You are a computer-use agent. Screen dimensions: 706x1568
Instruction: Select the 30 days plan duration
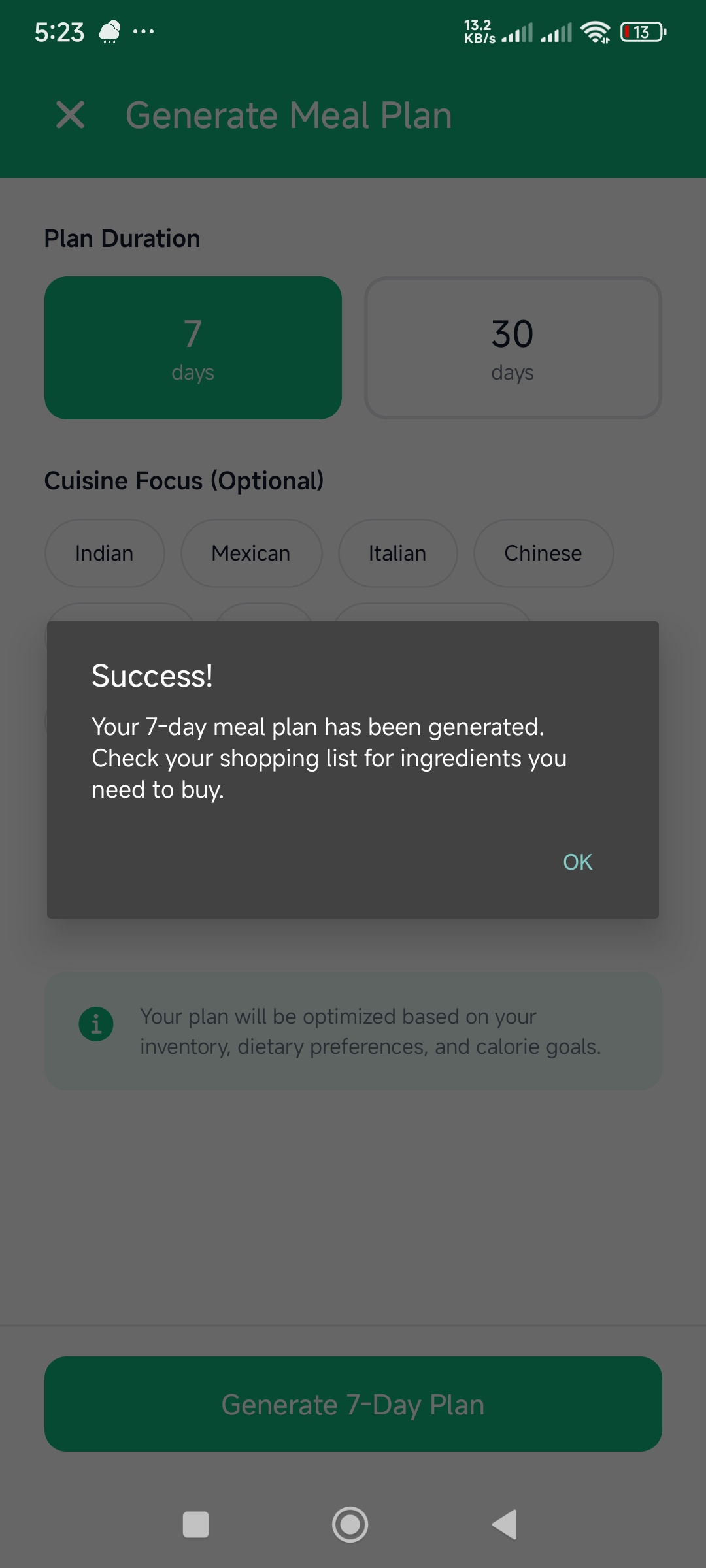click(513, 348)
